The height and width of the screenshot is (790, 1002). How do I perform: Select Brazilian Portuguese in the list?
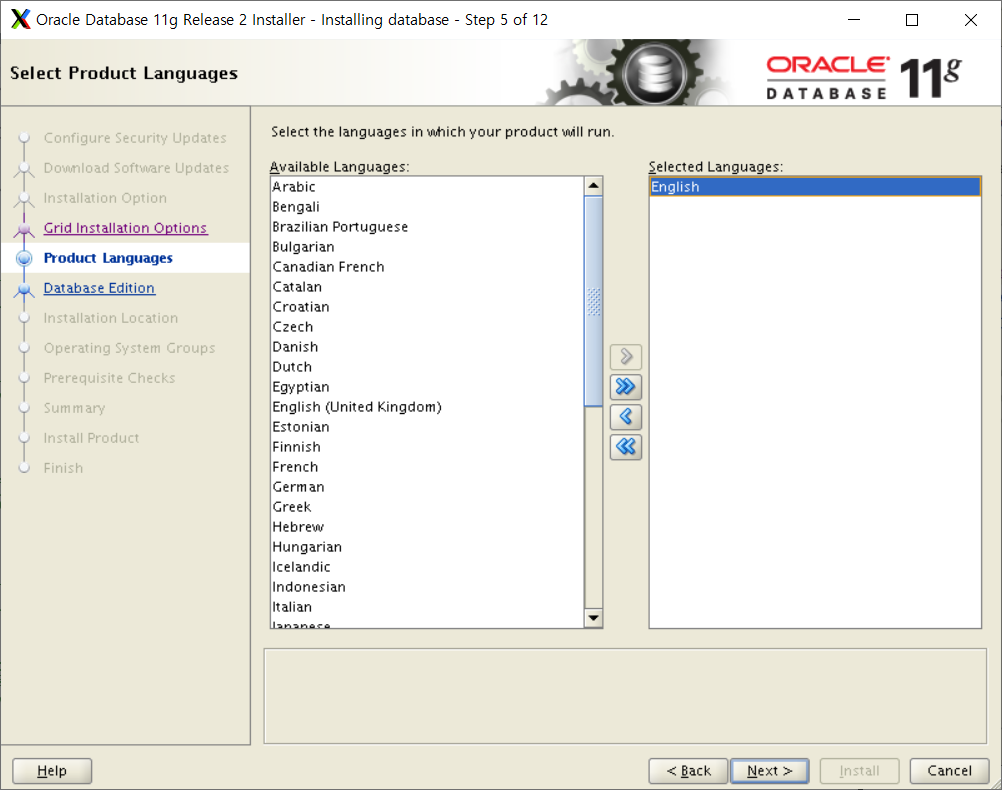coord(427,227)
